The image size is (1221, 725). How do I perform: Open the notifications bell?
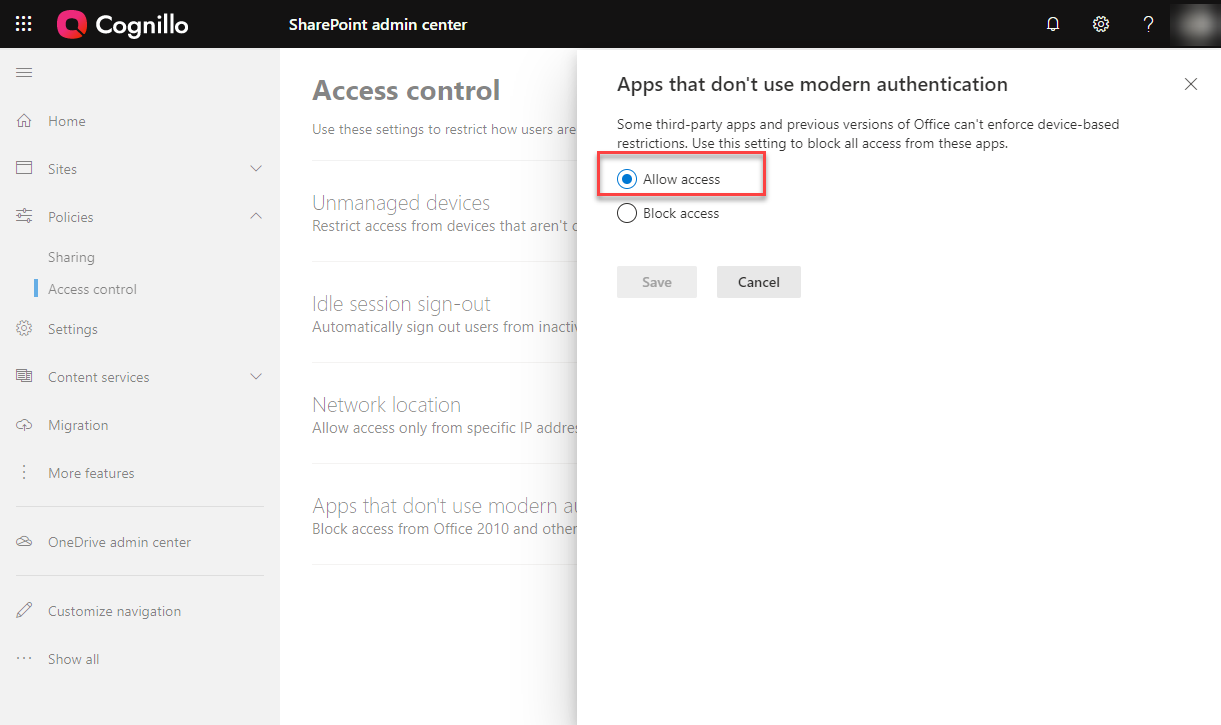[x=1053, y=24]
